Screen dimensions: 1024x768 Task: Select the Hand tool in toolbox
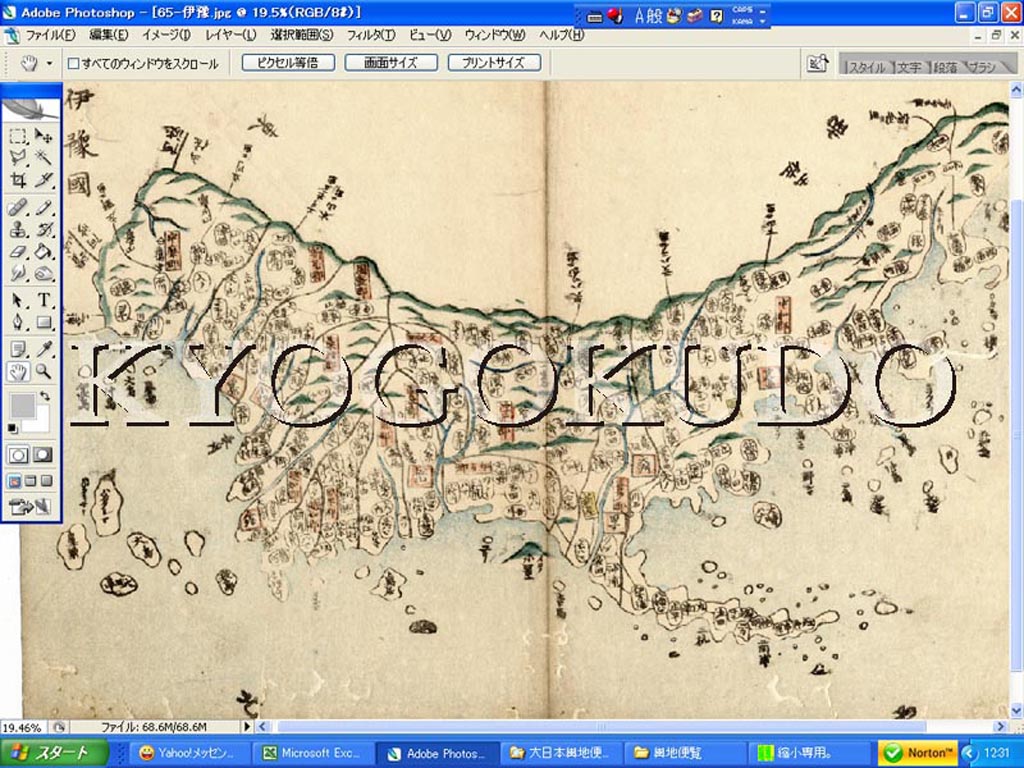[x=18, y=372]
